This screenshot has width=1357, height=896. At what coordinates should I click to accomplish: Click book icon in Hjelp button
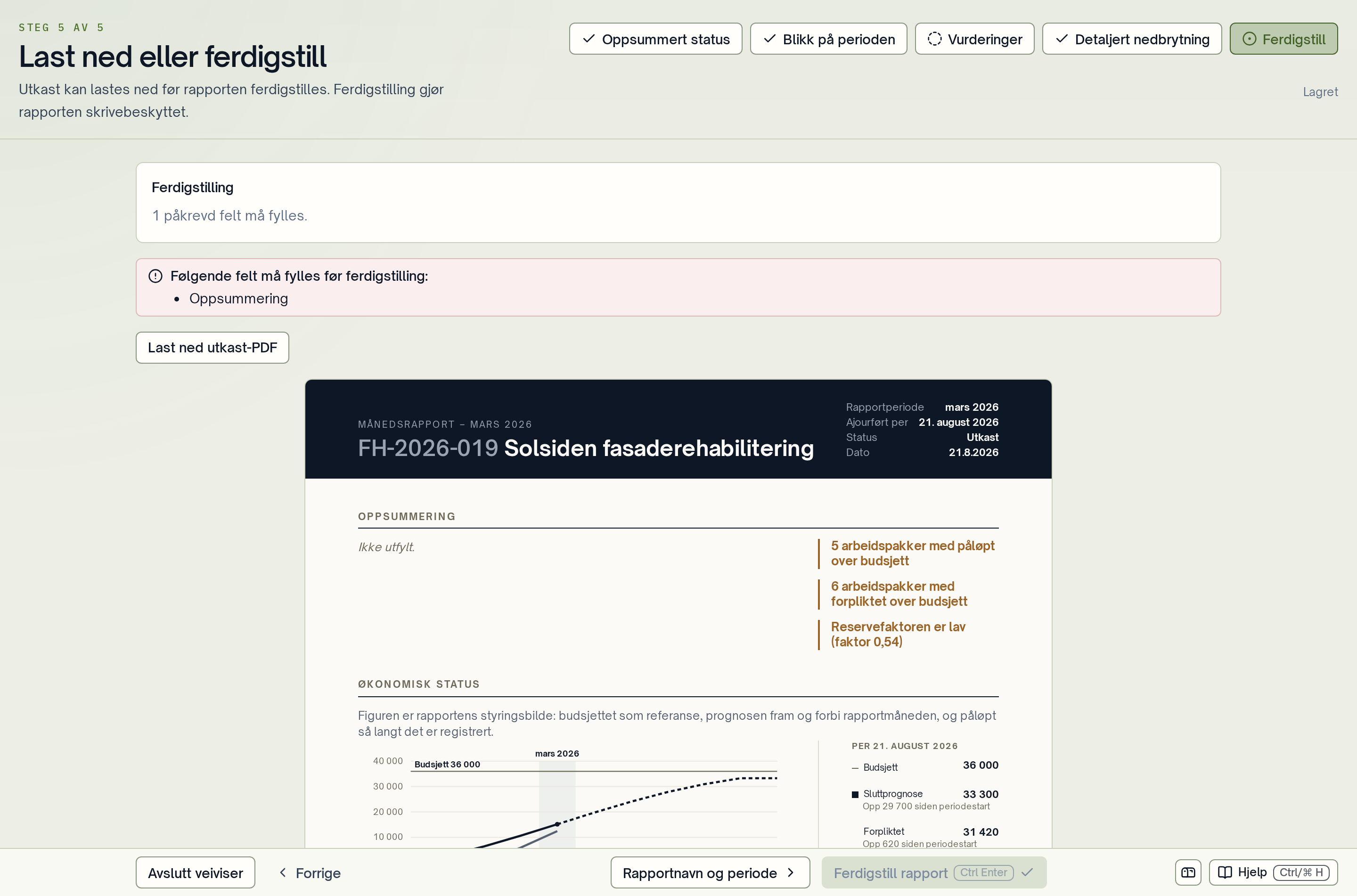(x=1225, y=872)
